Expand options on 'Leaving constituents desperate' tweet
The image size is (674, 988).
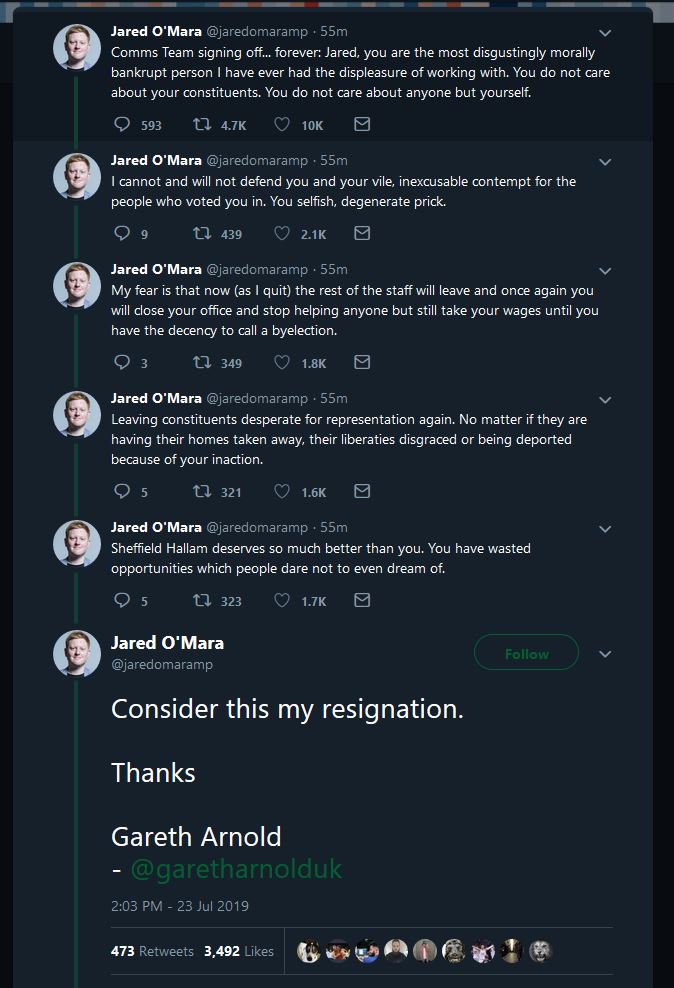[605, 400]
